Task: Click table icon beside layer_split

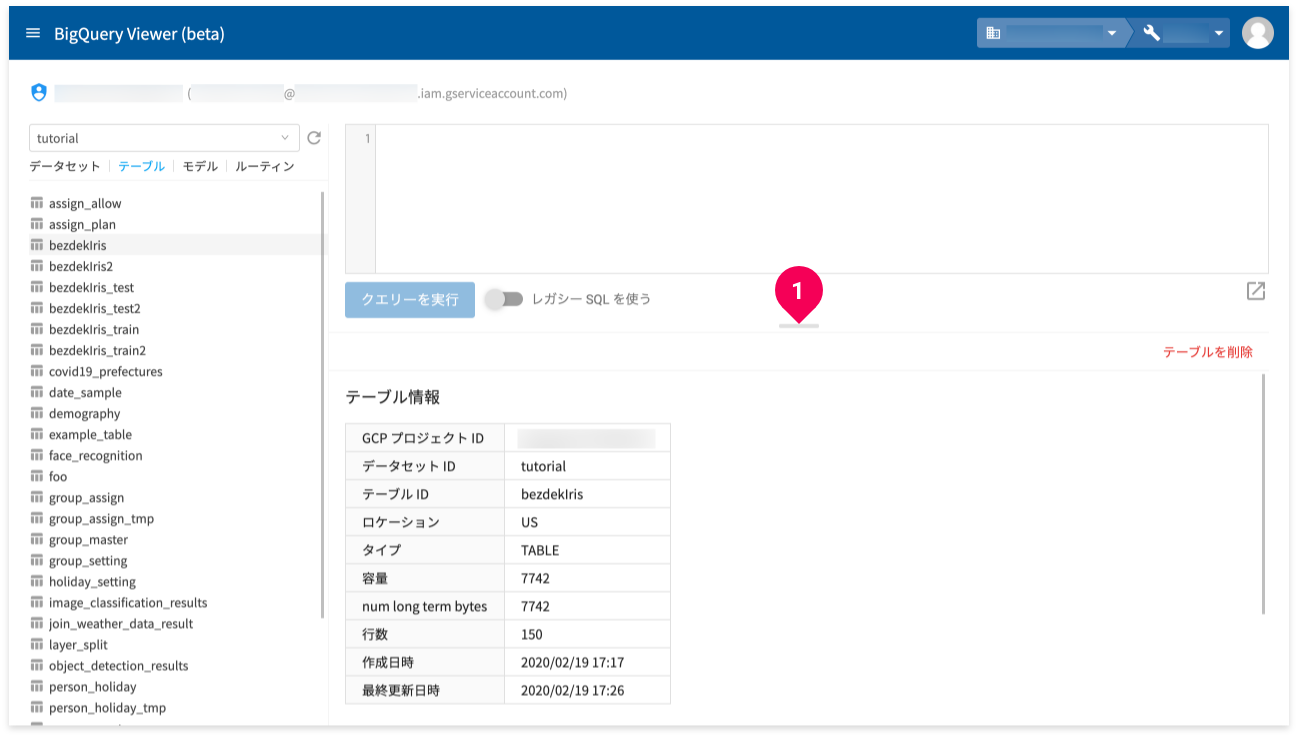Action: click(x=37, y=644)
